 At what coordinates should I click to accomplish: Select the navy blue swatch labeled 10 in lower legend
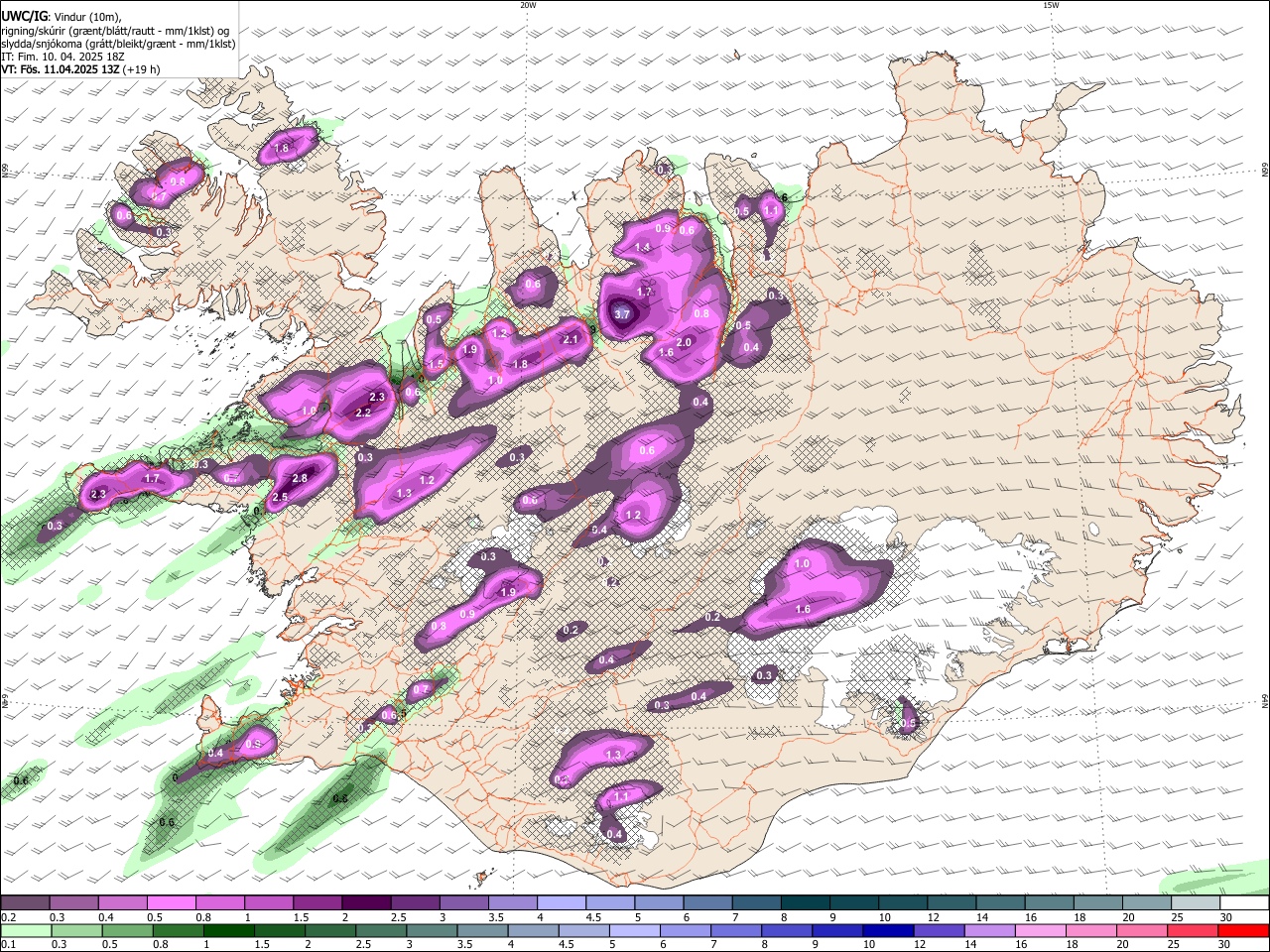(x=887, y=930)
